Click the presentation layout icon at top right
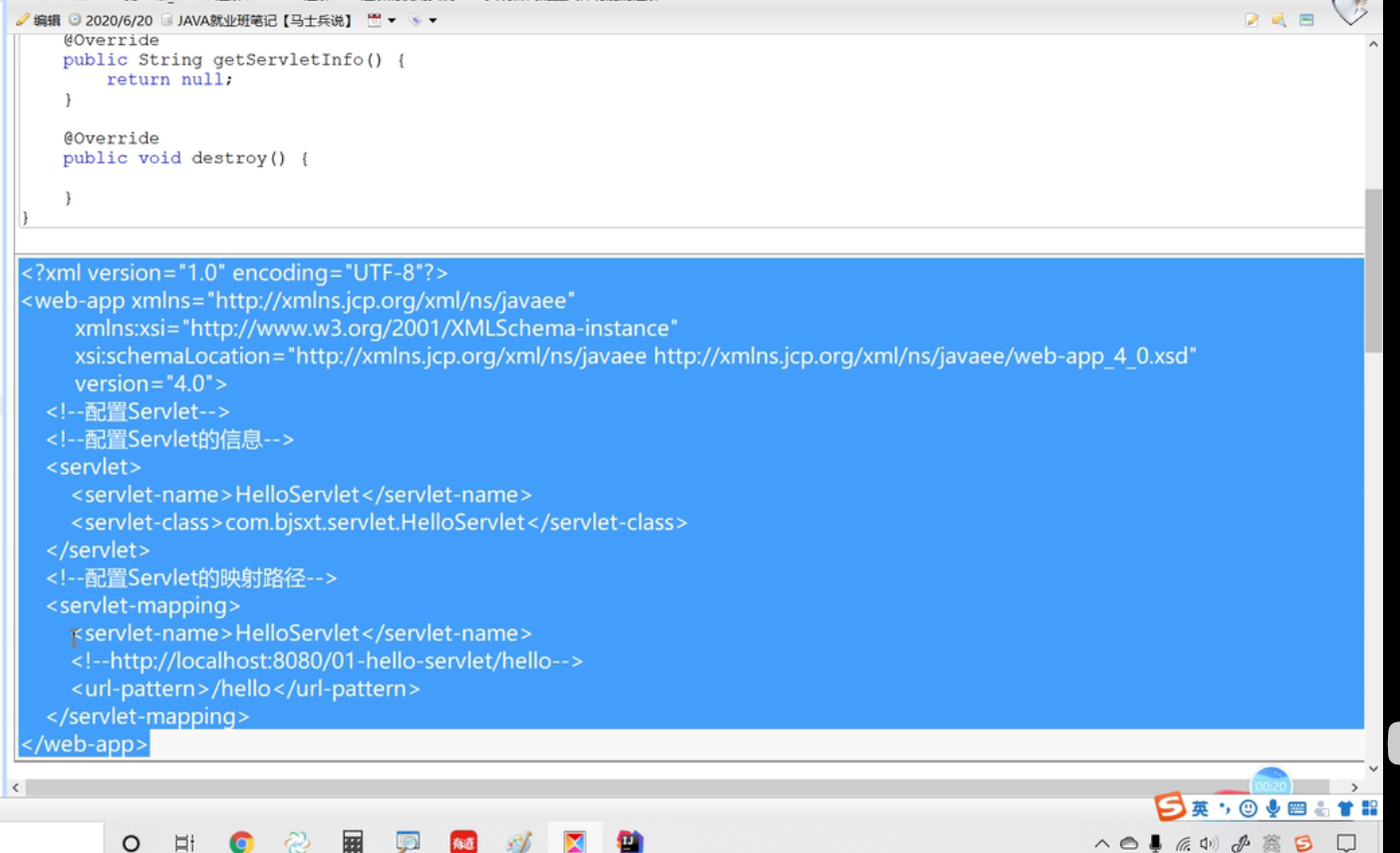This screenshot has width=1400, height=853. [x=1306, y=20]
